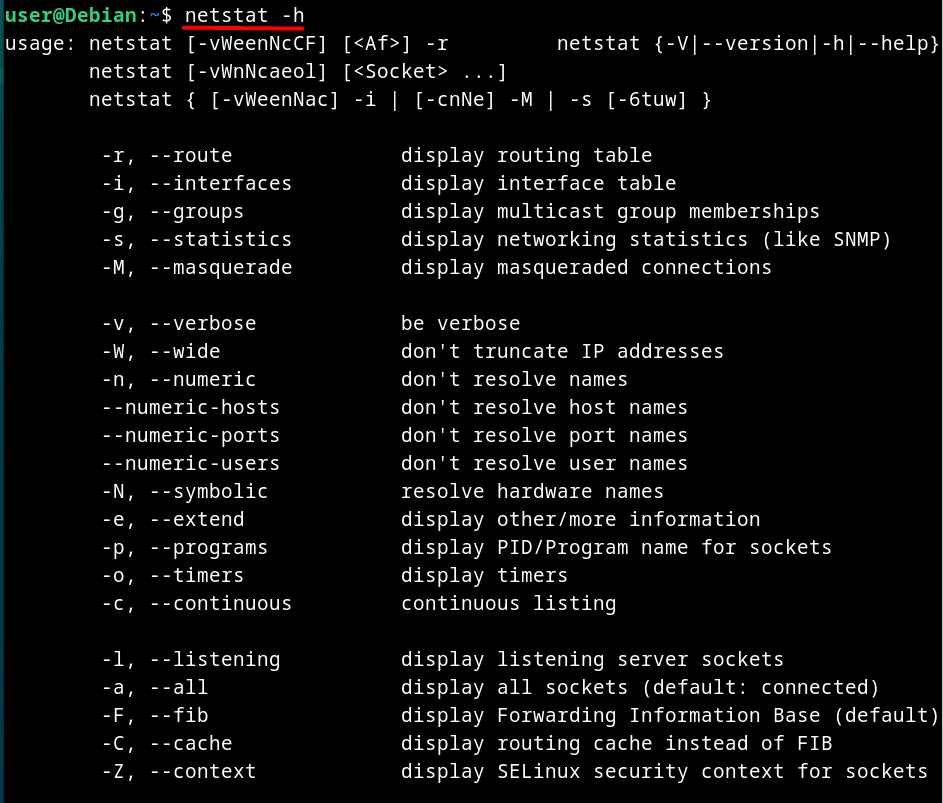Select the --verbose option flag
This screenshot has height=803, width=943.
coord(203,324)
